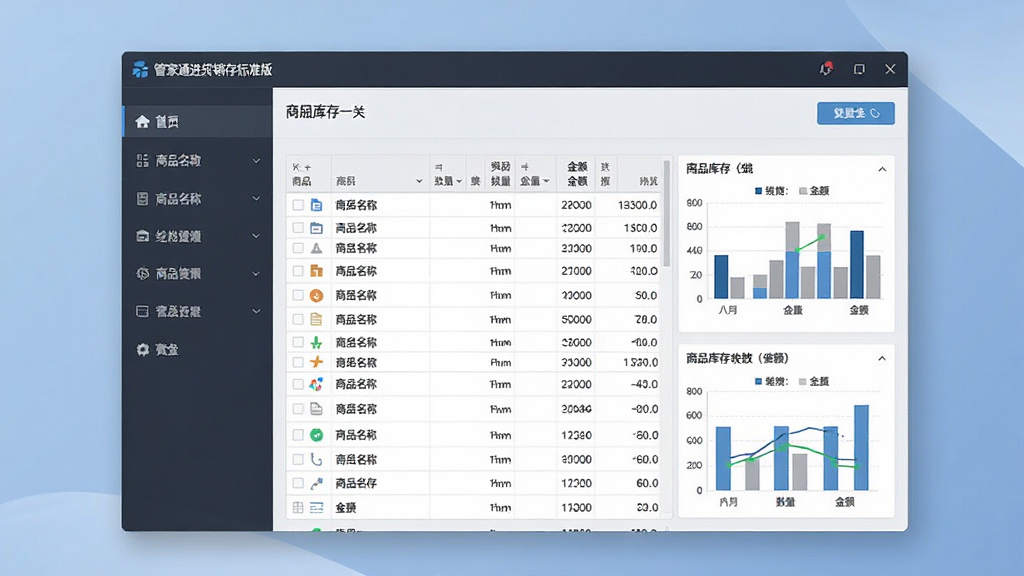The image size is (1024, 576).
Task: Click the orange star icon in 1530.0 row
Action: [x=317, y=362]
